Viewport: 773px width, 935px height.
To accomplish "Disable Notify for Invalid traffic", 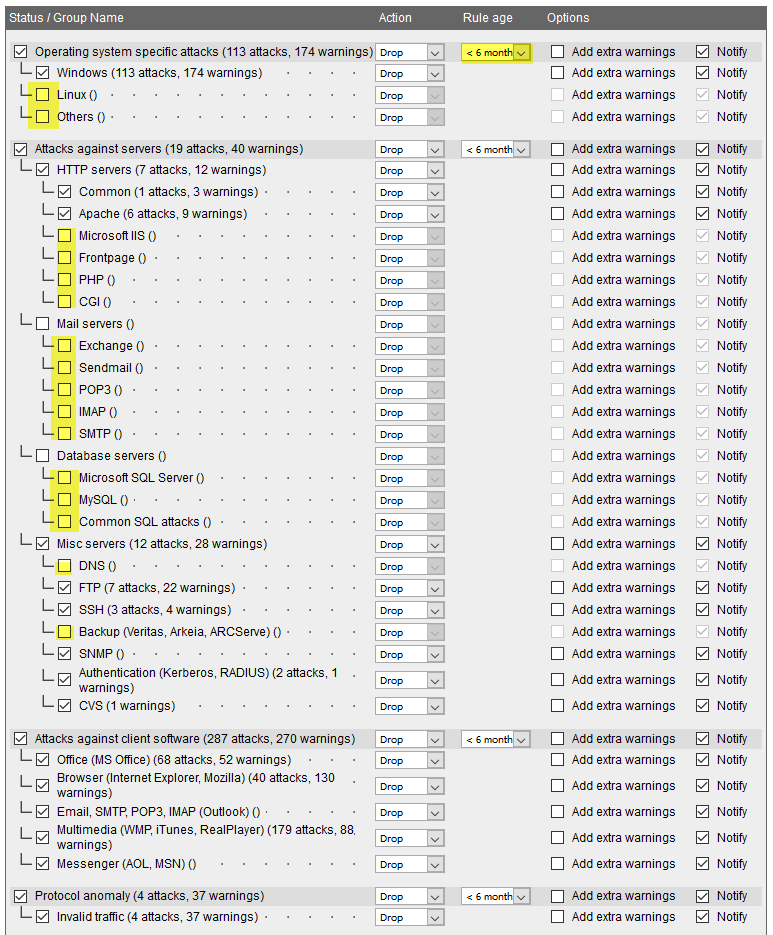I will (x=703, y=917).
